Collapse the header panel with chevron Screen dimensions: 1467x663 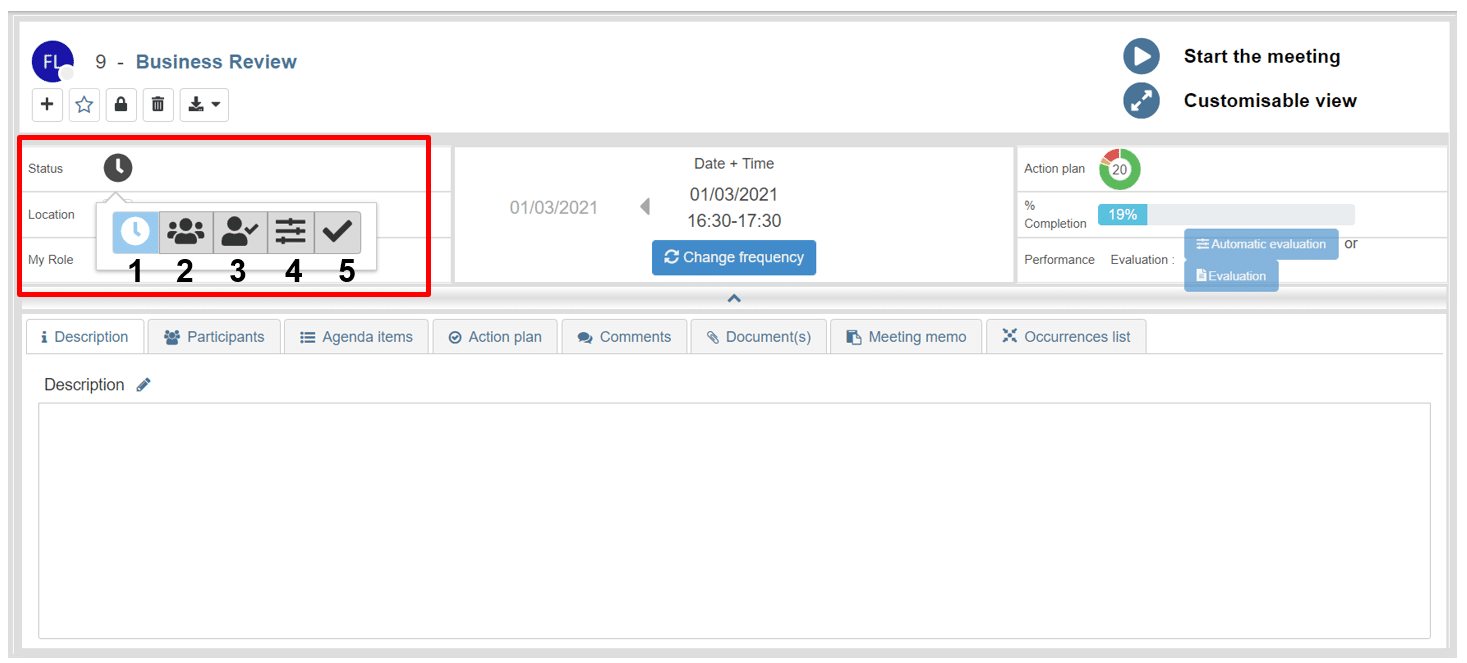[x=734, y=298]
